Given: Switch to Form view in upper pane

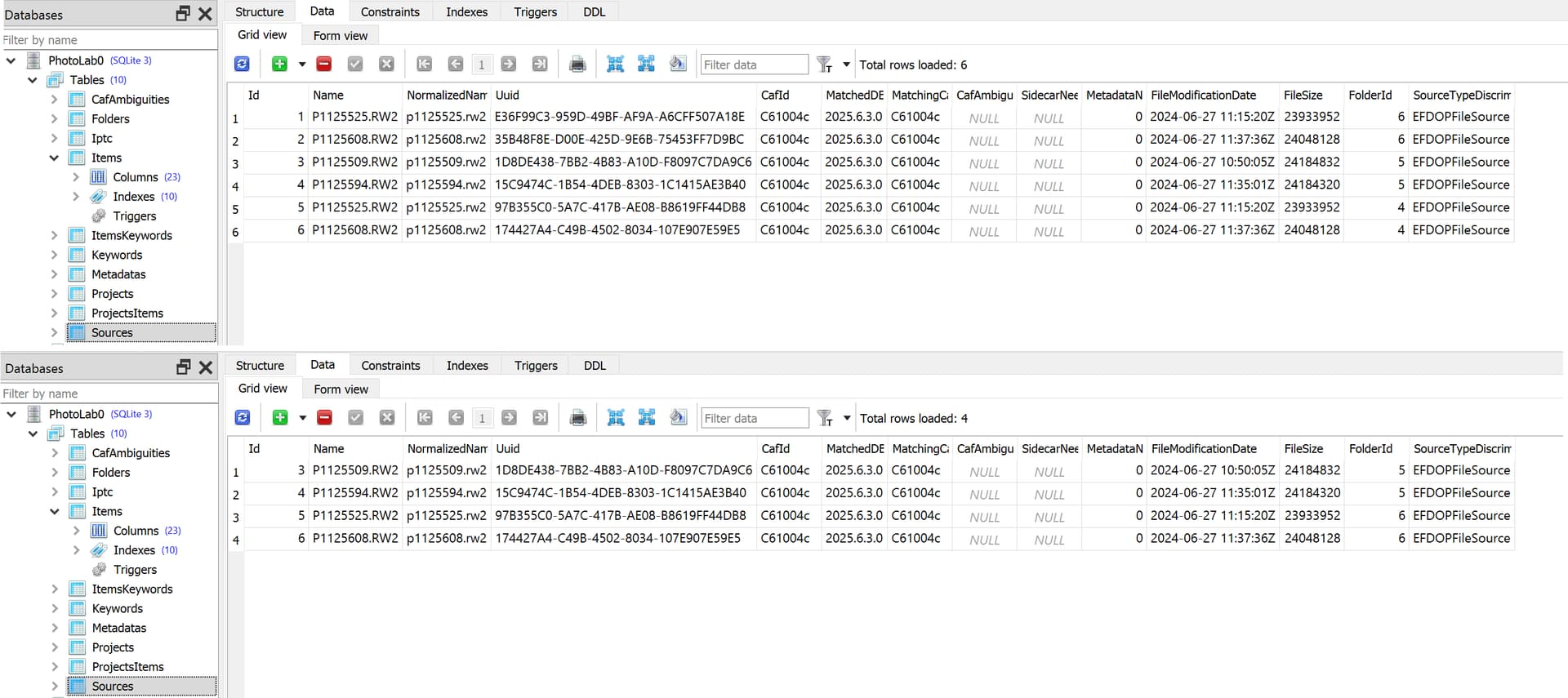Looking at the screenshot, I should 341,36.
